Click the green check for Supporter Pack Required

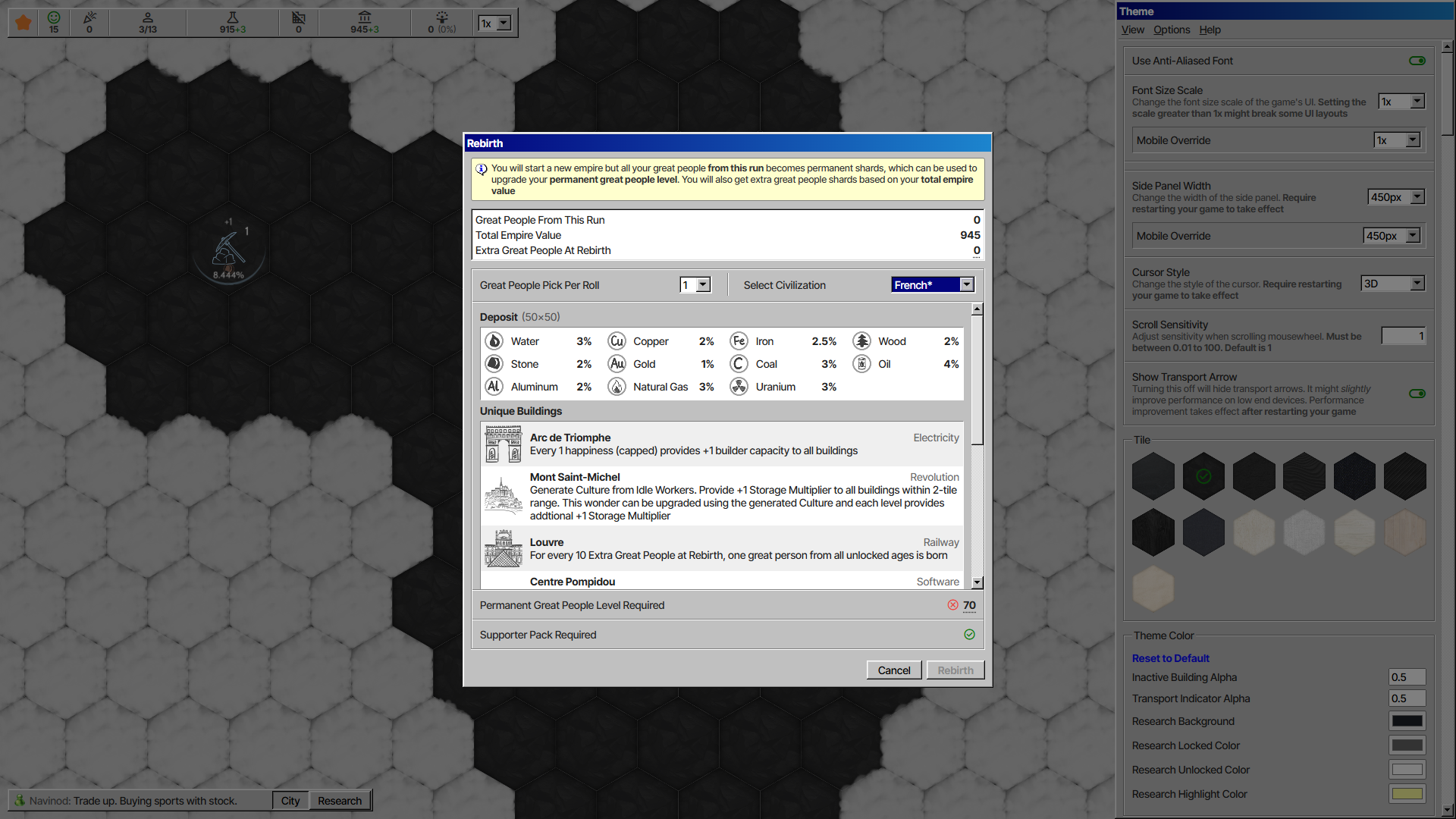click(x=969, y=634)
